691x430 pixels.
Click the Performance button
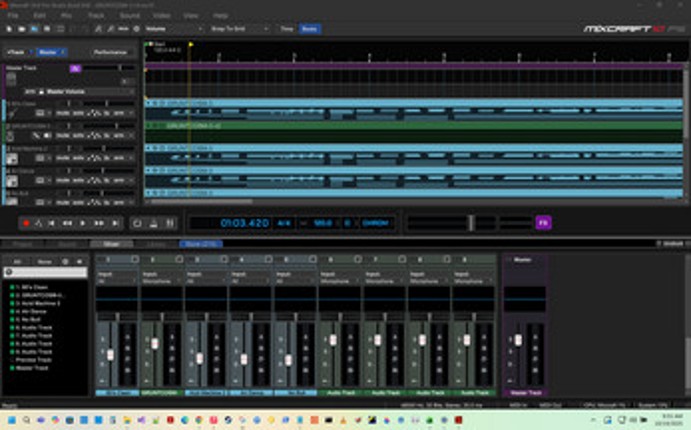[110, 52]
